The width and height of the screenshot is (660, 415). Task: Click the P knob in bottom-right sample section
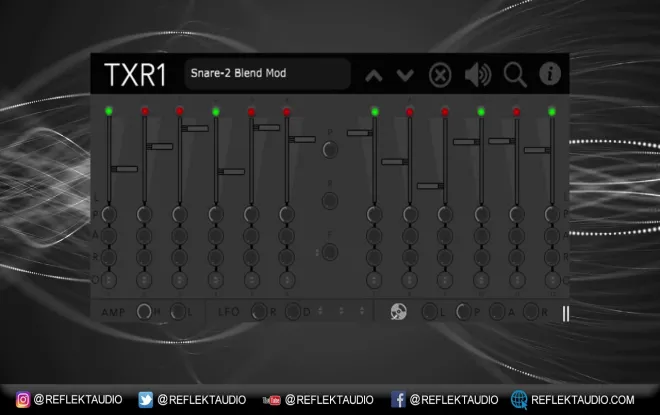pyautogui.click(x=463, y=312)
